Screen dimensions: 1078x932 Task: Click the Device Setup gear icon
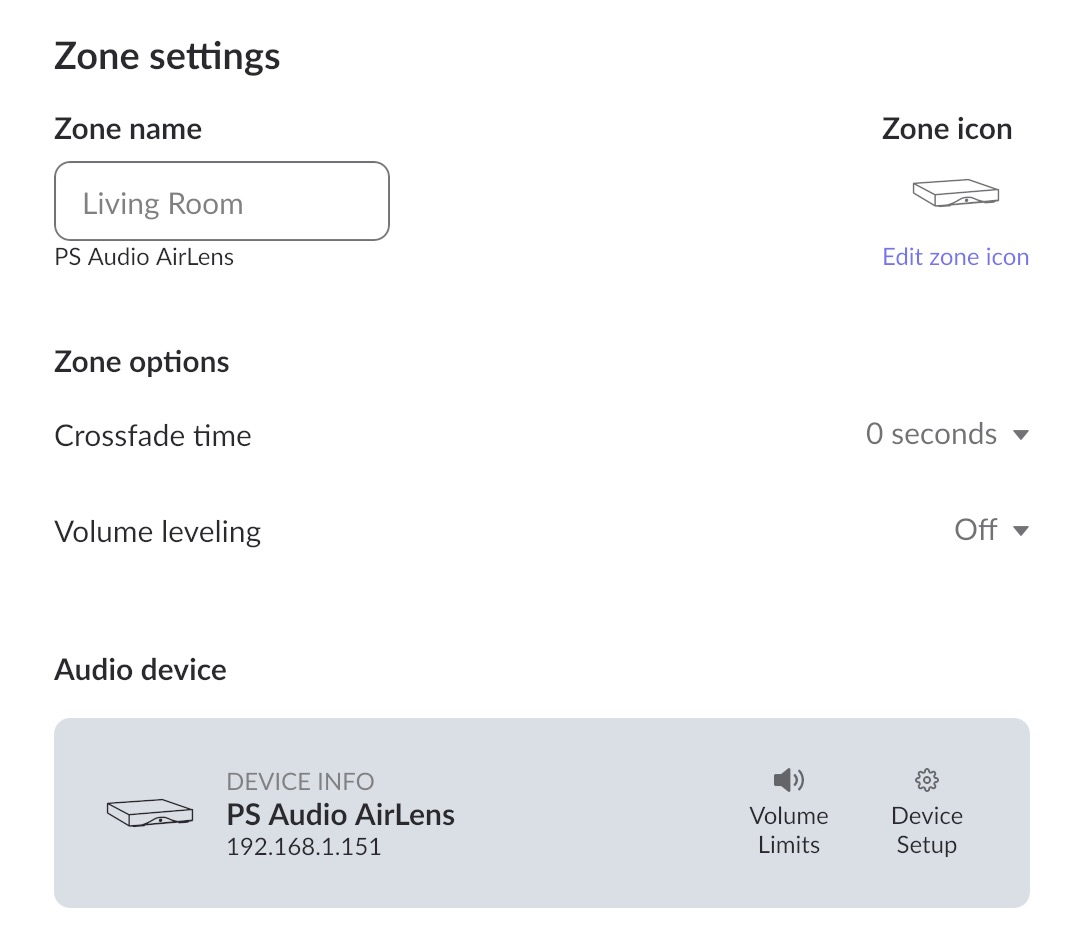(x=927, y=780)
